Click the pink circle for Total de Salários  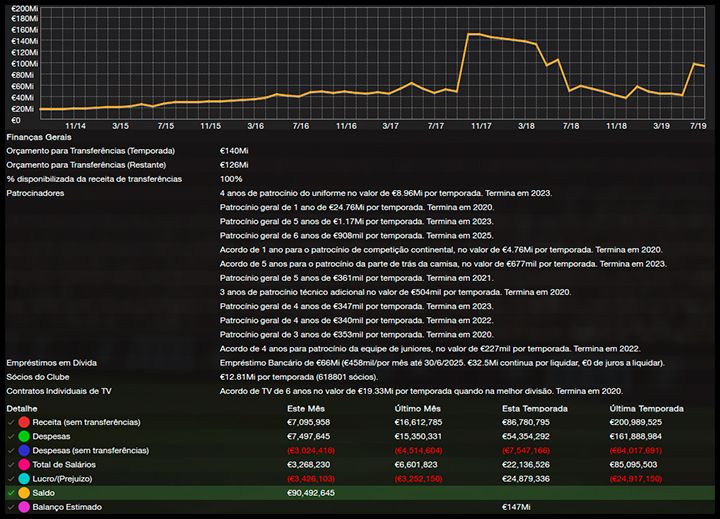pos(24,465)
